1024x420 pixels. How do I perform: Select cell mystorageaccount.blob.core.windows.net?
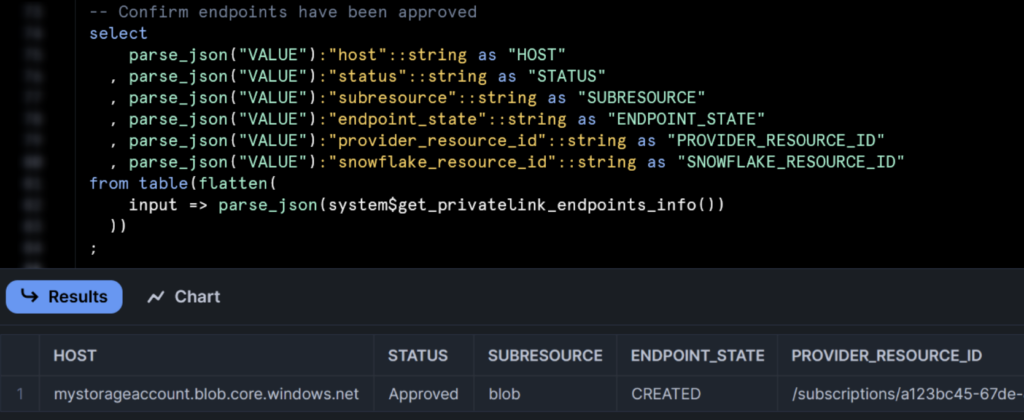point(206,394)
